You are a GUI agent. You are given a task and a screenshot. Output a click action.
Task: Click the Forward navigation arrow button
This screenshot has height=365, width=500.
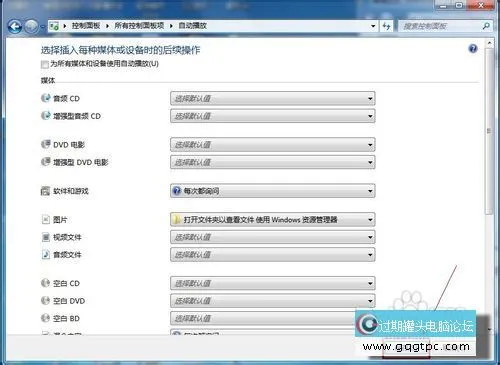(31, 26)
